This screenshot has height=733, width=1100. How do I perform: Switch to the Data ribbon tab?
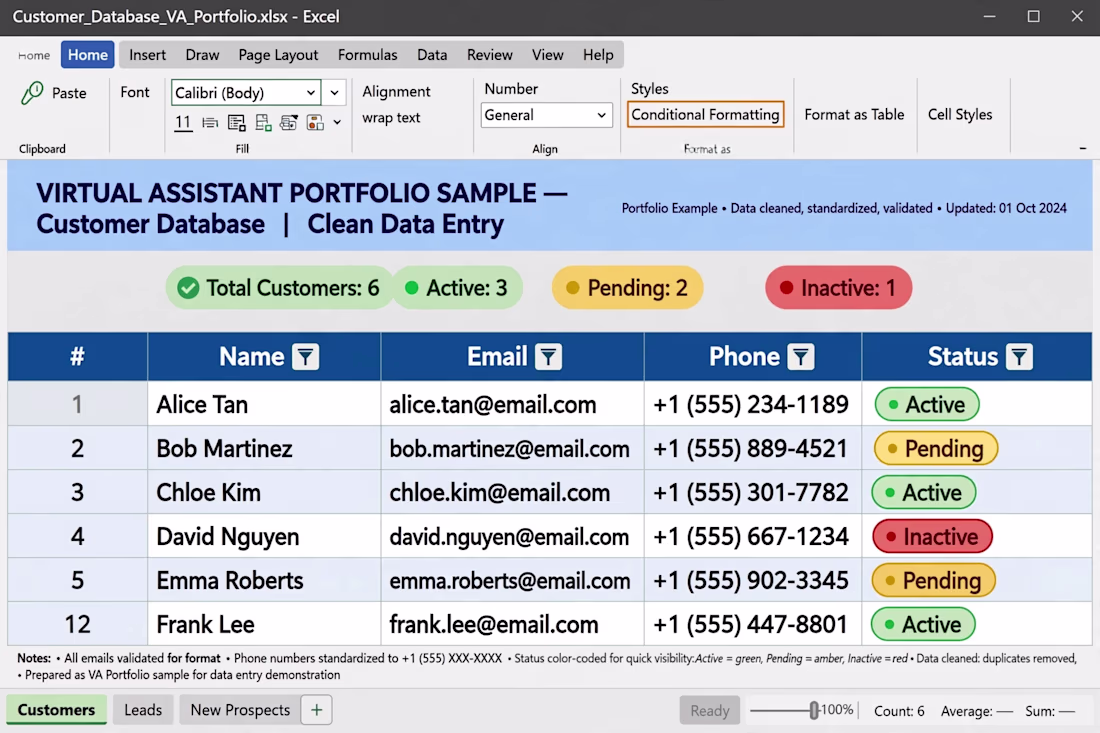click(x=432, y=55)
